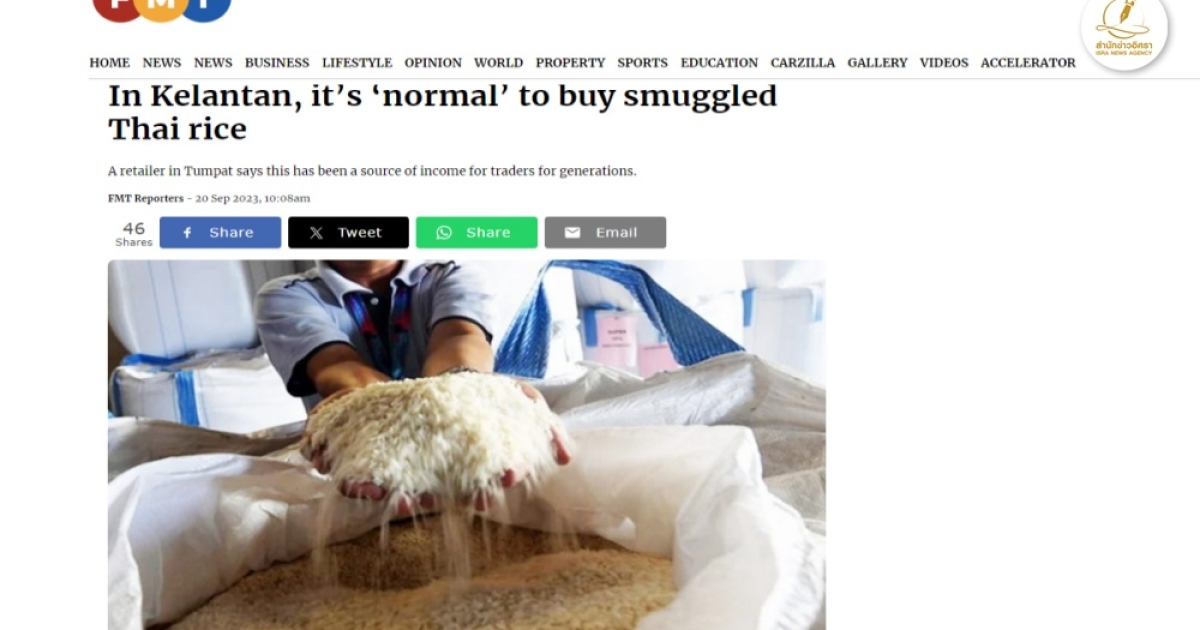The height and width of the screenshot is (630, 1200).
Task: Click the FMT logo at top left
Action: (162, 10)
